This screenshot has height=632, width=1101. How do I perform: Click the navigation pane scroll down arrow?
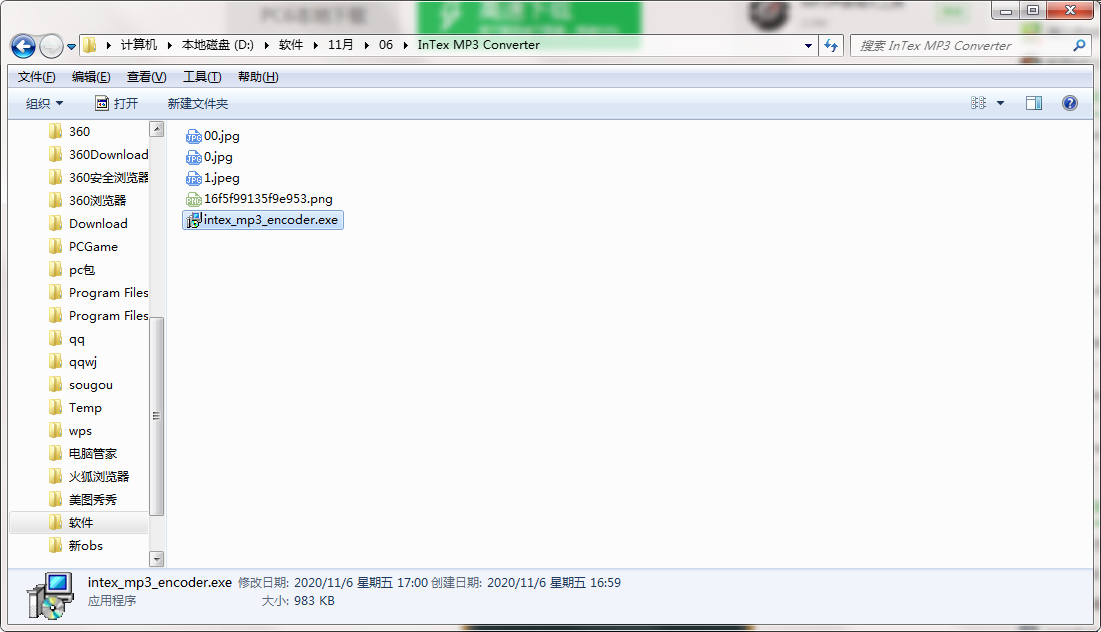click(157, 559)
